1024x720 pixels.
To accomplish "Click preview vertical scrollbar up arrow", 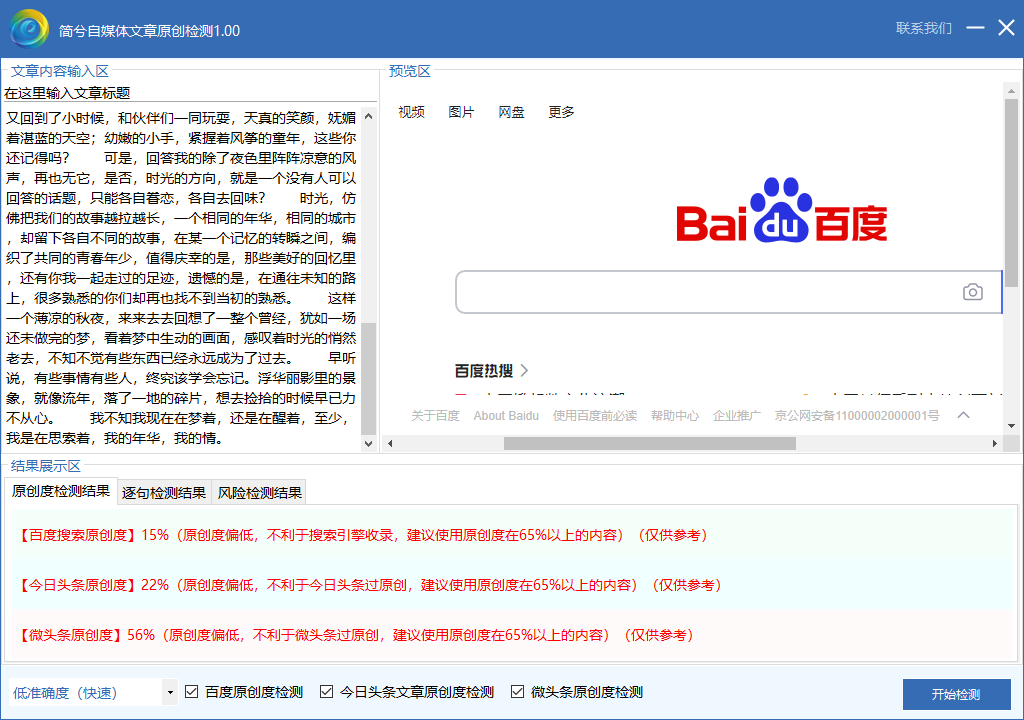I will pos(1011,91).
